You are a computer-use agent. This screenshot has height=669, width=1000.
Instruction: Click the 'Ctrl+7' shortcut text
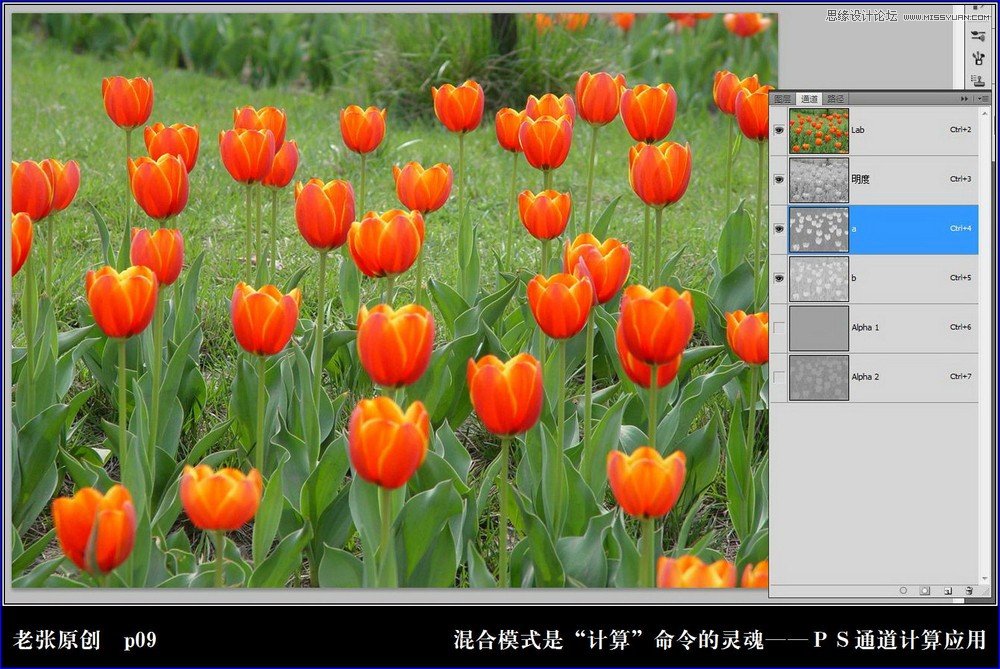pyautogui.click(x=960, y=376)
